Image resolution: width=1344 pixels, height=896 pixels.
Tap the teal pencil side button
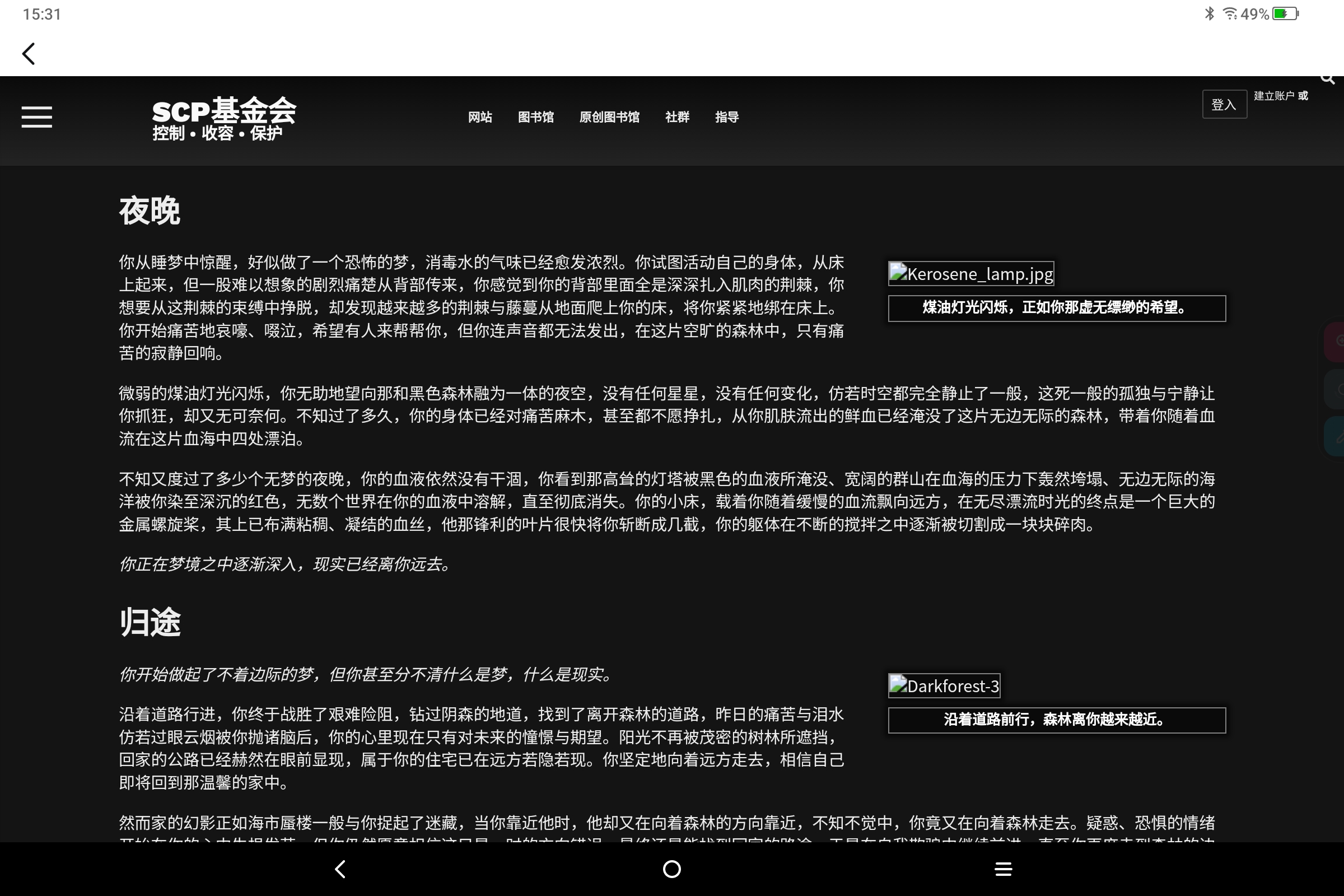pos(1335,437)
